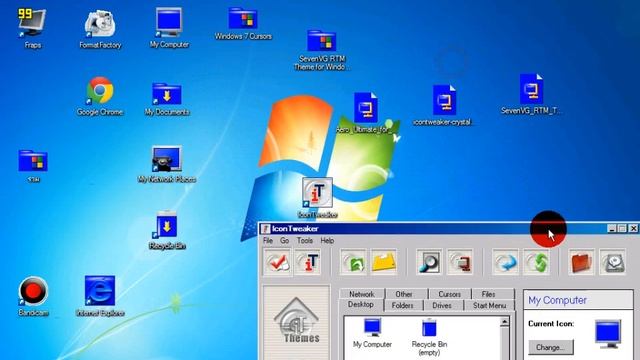
Task: Select the Format Factory desktop shortcut
Action: pyautogui.click(x=100, y=29)
